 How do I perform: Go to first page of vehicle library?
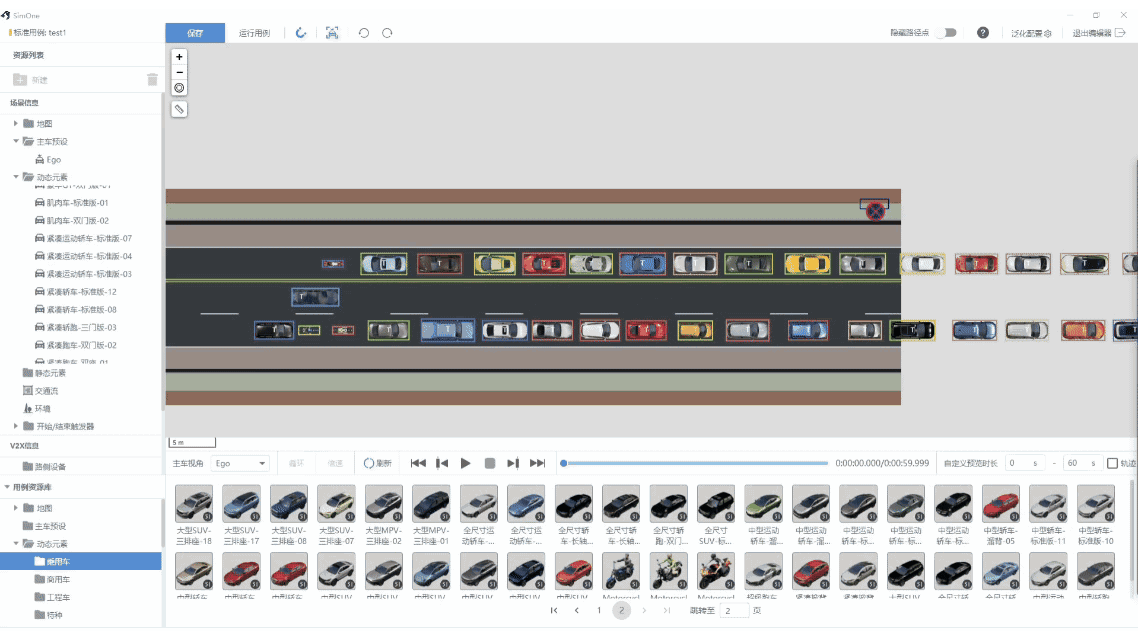554,611
